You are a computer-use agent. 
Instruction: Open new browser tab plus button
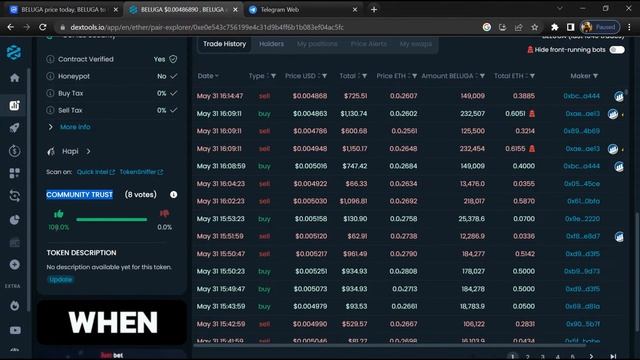(374, 9)
